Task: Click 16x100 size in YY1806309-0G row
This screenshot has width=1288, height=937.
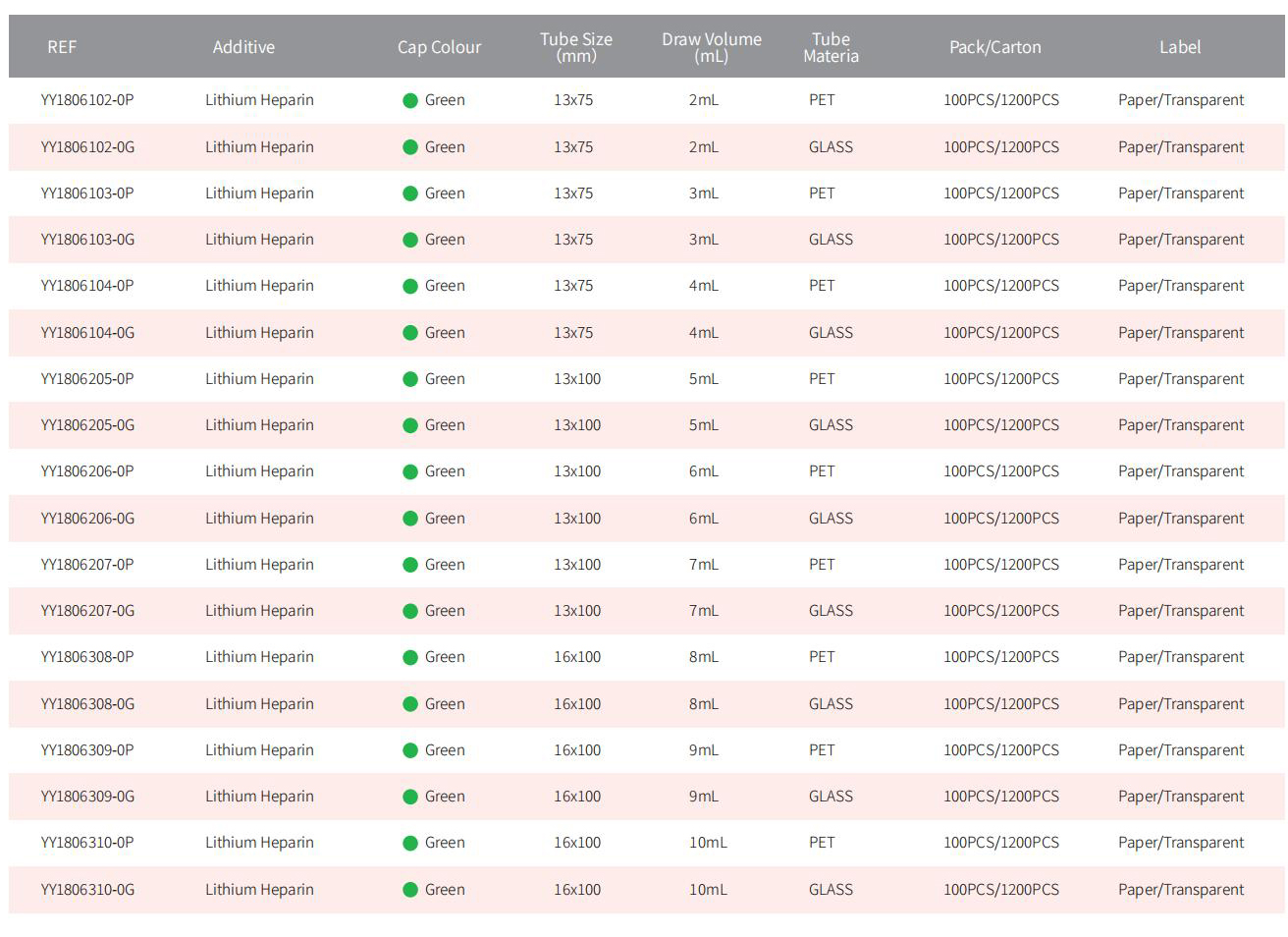Action: [577, 797]
